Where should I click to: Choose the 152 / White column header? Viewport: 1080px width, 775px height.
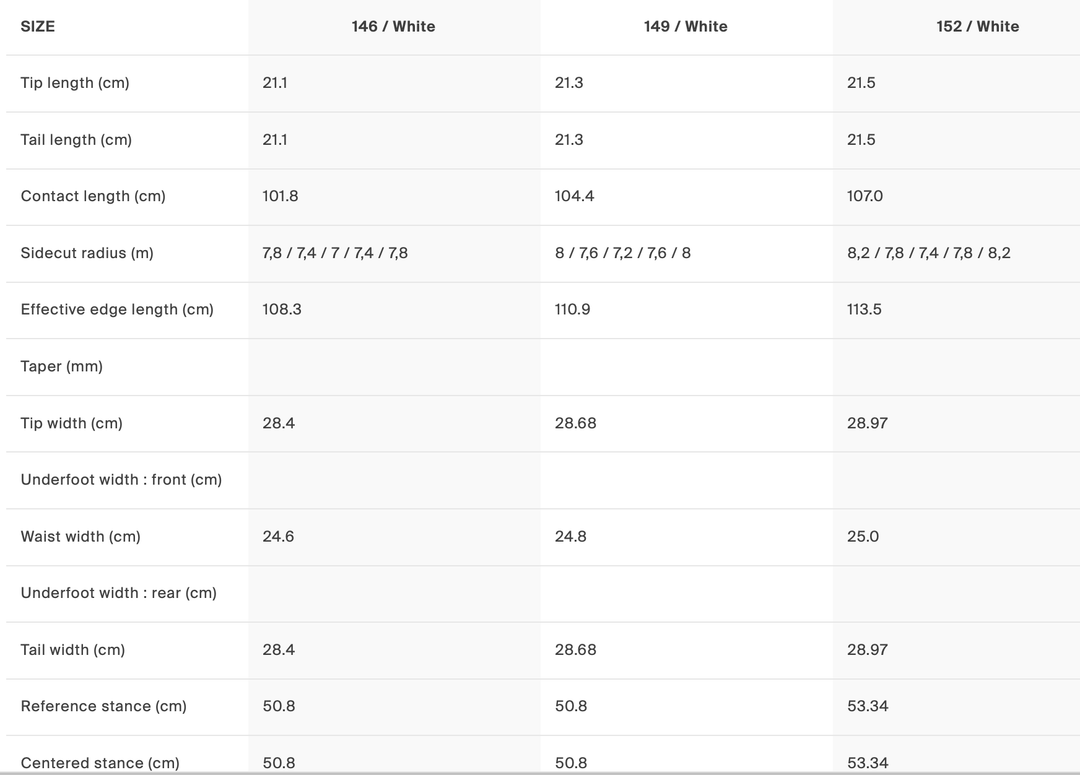[977, 27]
